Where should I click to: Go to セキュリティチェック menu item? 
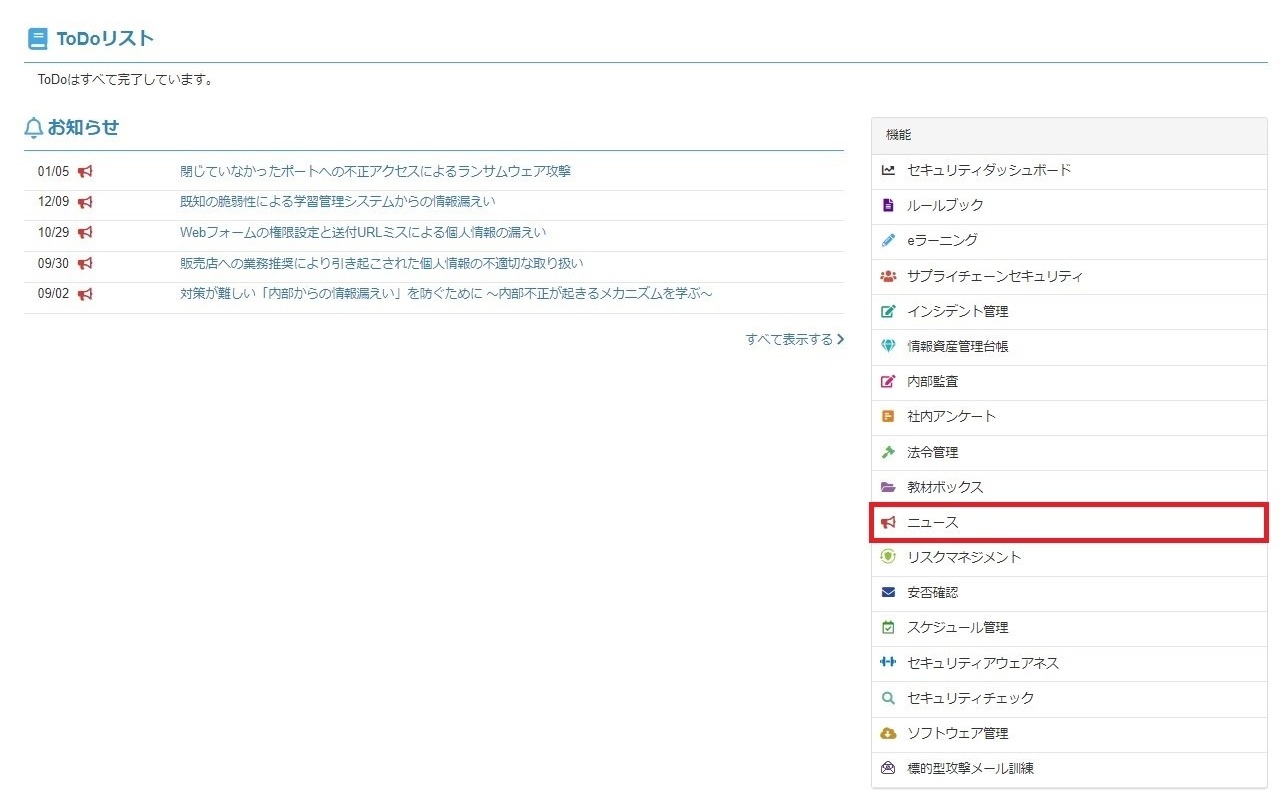click(1069, 698)
